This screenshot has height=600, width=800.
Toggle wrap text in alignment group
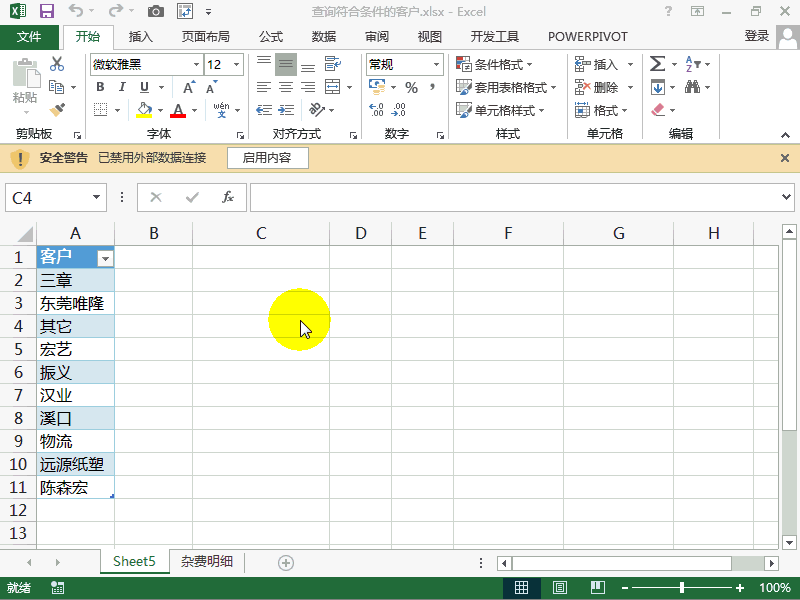333,64
